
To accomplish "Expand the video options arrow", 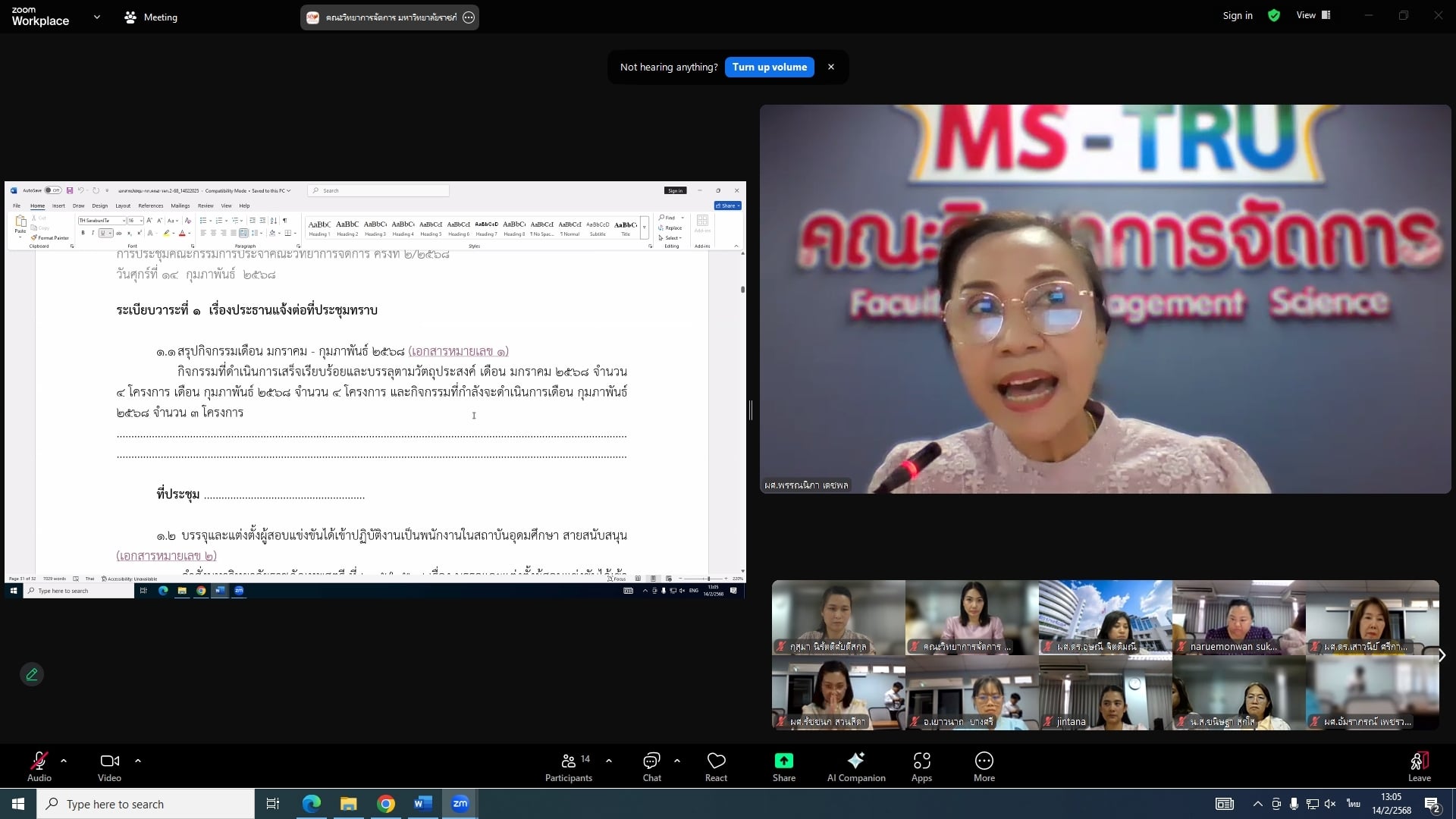I will [138, 760].
